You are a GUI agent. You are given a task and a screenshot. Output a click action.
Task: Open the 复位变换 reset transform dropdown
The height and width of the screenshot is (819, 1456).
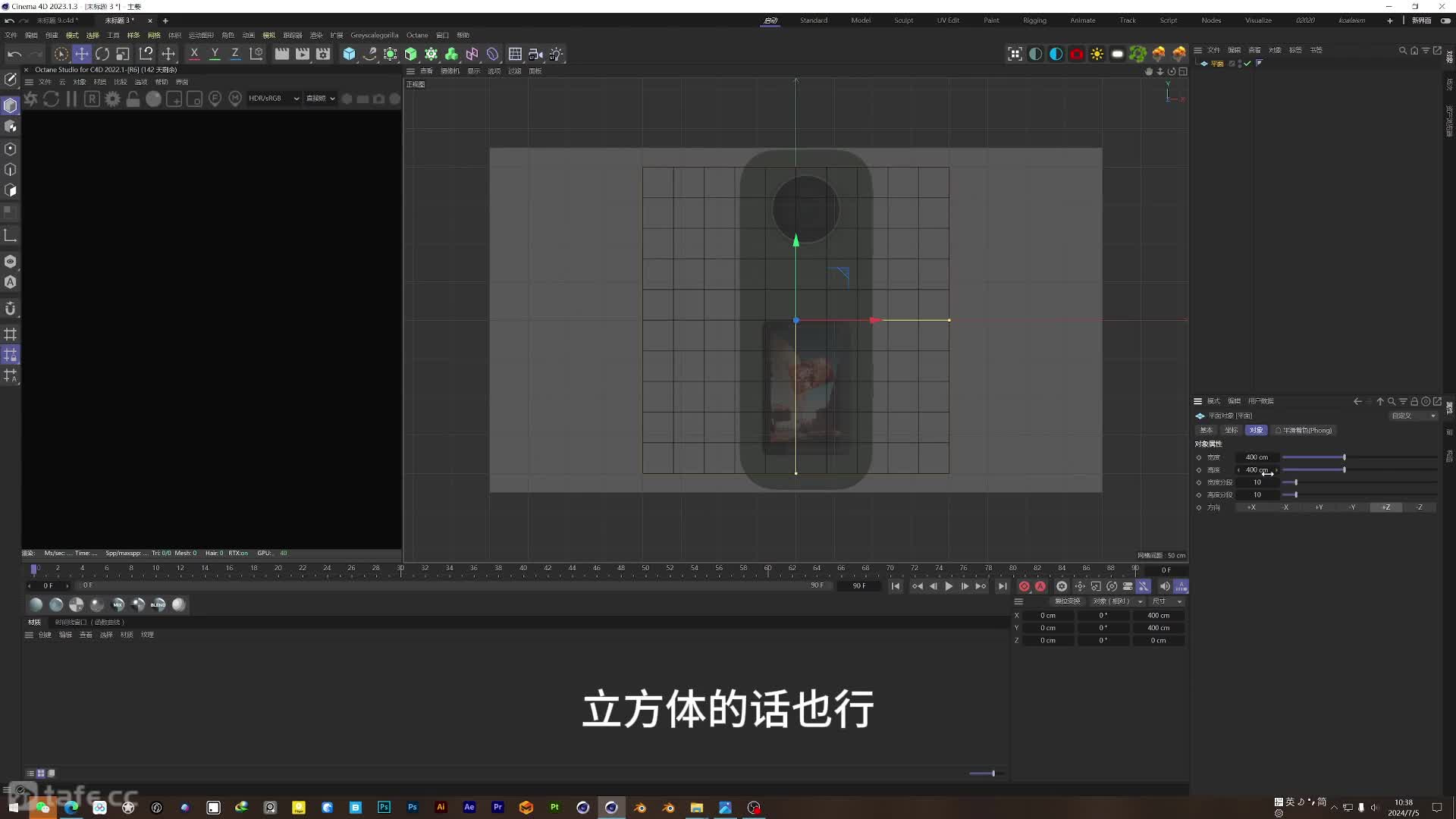(1066, 601)
